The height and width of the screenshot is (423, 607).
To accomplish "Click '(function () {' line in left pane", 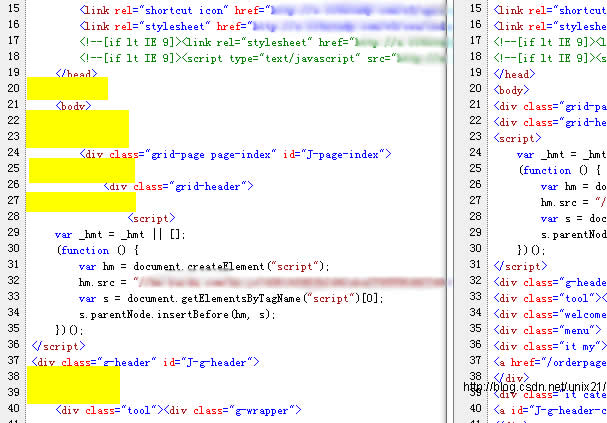I will click(98, 250).
